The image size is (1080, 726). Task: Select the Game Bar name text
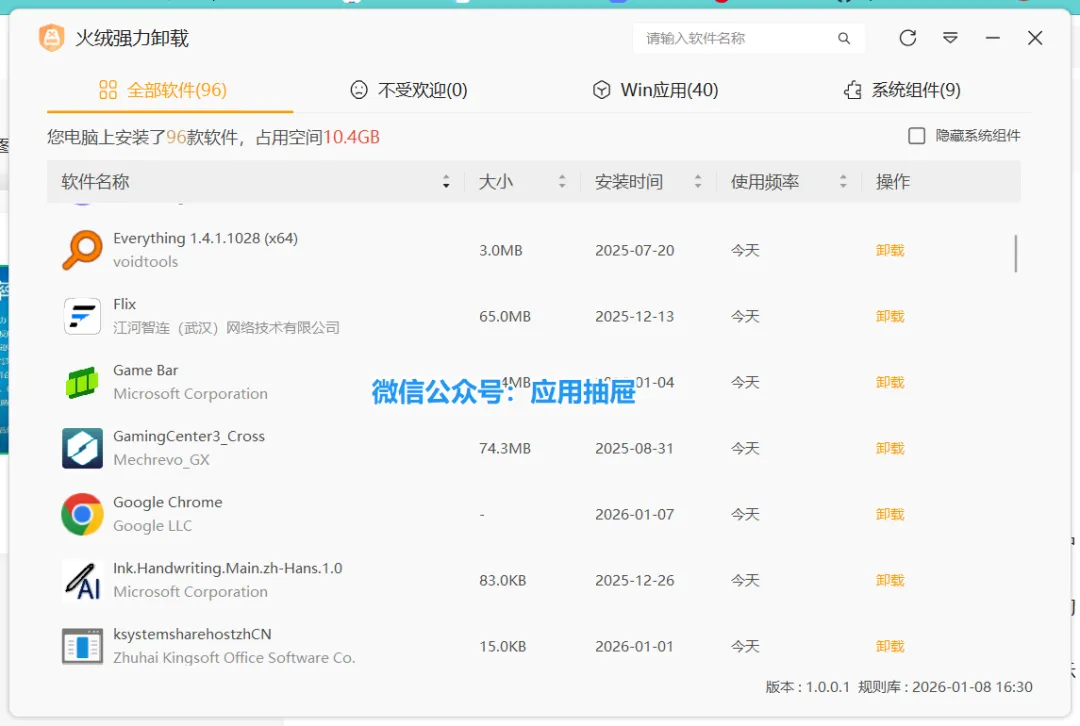pos(145,371)
